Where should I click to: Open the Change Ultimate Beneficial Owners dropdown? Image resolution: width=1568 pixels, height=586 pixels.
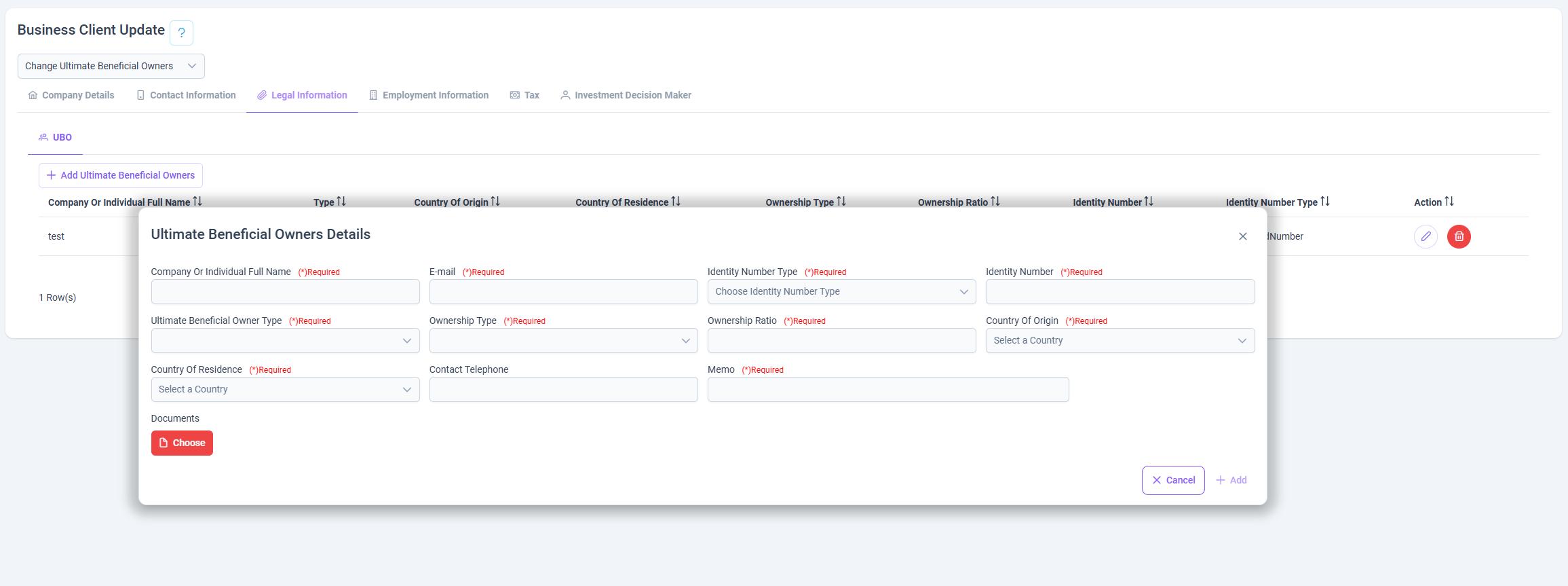(x=111, y=66)
